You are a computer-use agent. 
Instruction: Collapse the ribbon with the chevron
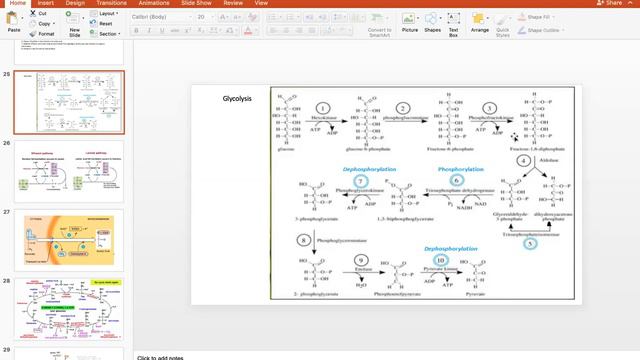[630, 3]
